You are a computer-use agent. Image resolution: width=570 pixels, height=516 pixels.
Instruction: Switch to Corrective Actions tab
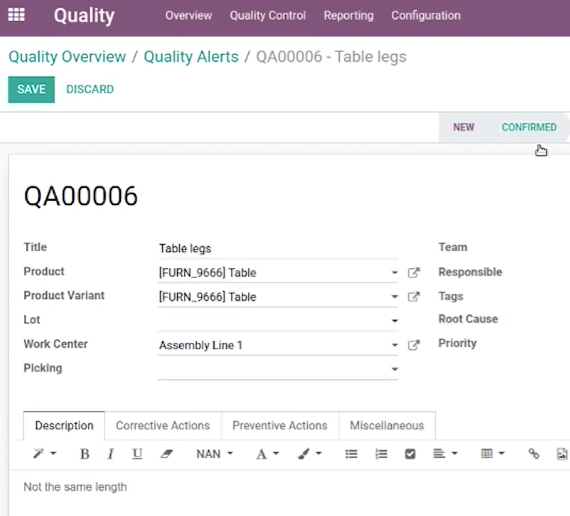pyautogui.click(x=163, y=425)
